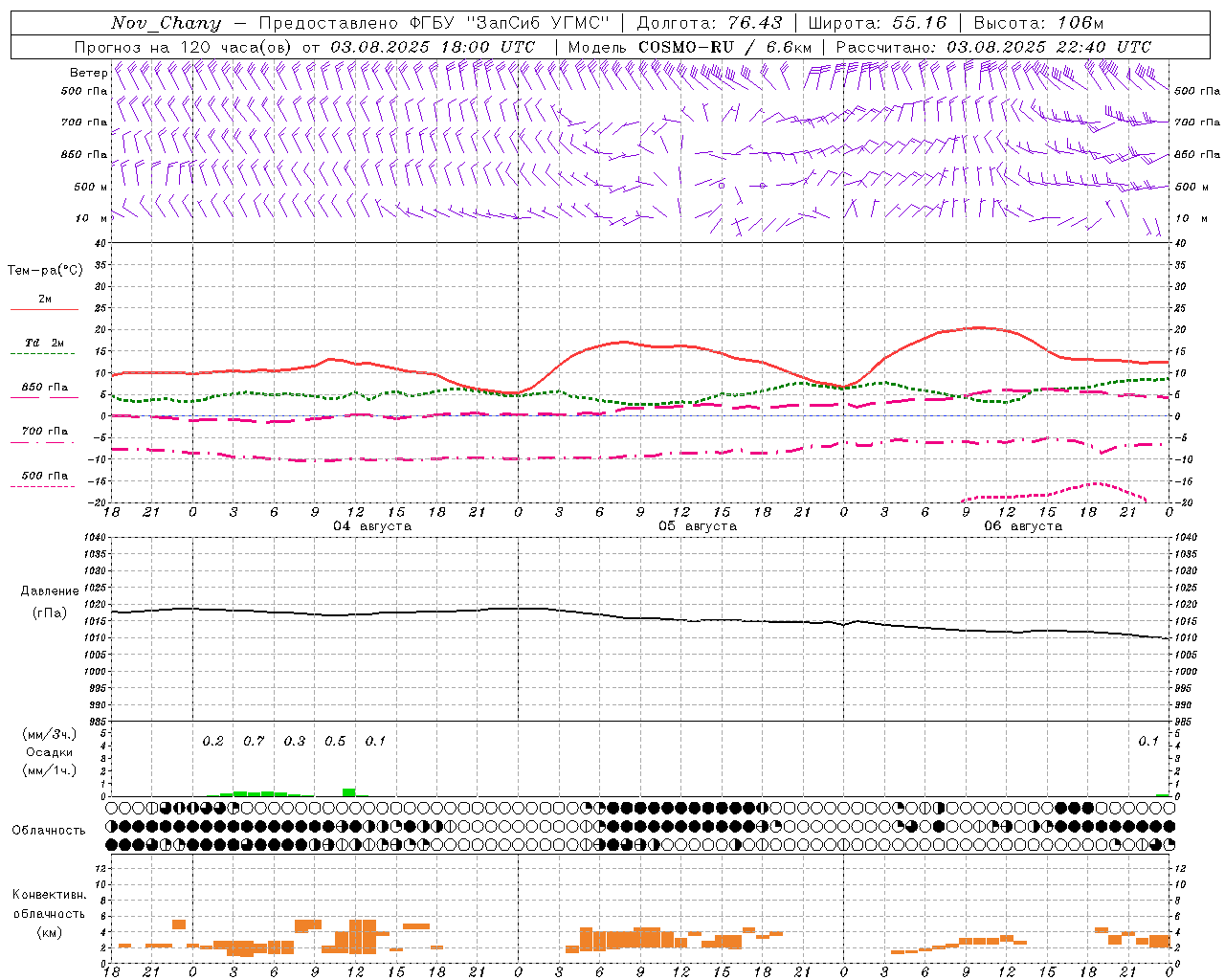Click the '05 августа' date label
1225x980 pixels.
pyautogui.click(x=698, y=526)
